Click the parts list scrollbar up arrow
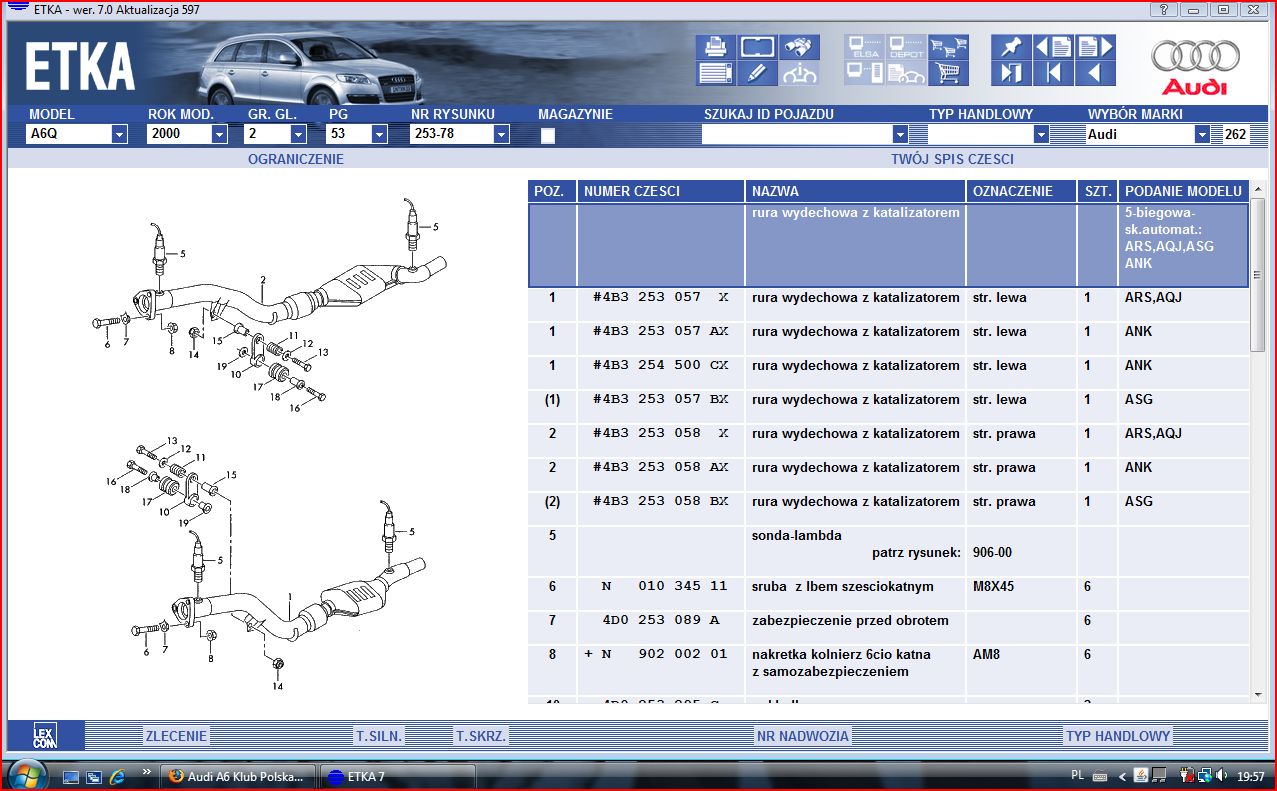The width and height of the screenshot is (1277, 791). 1258,190
